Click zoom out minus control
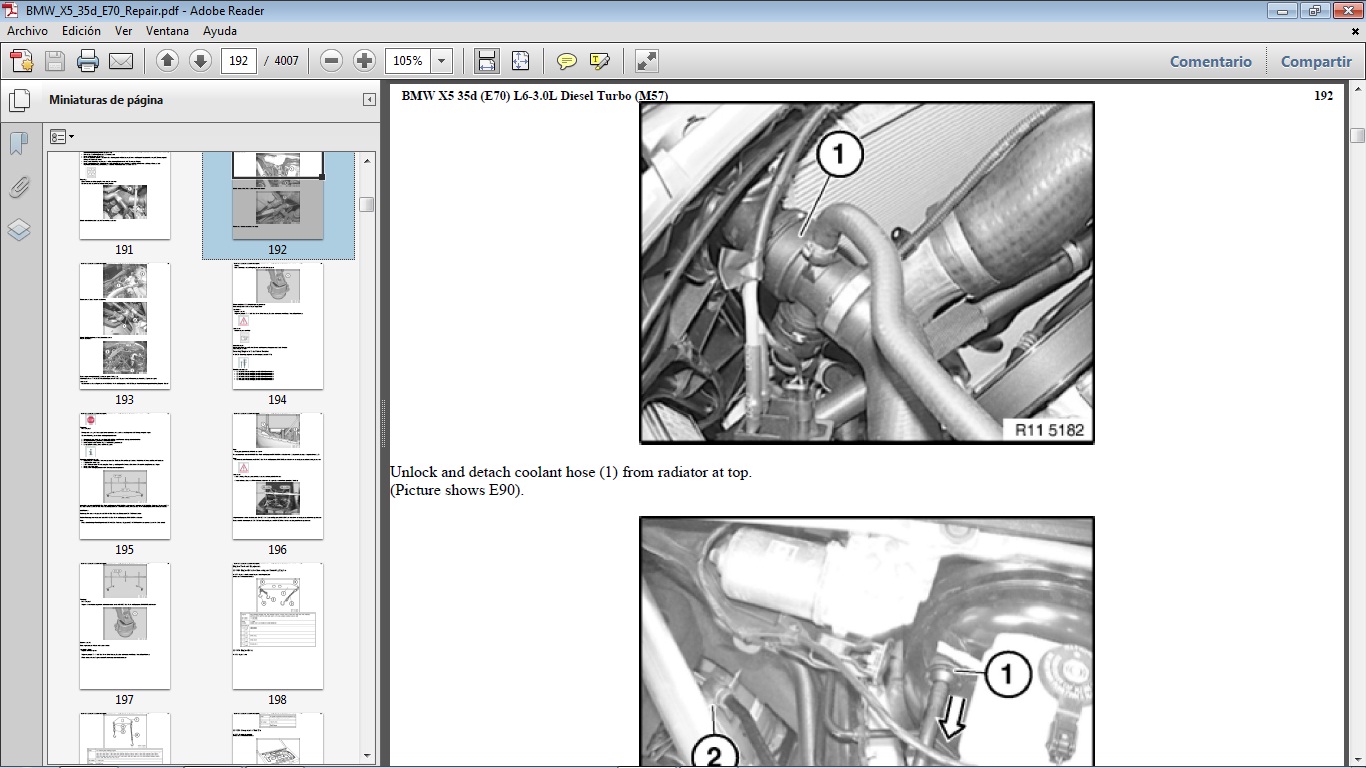This screenshot has width=1366, height=768. click(x=330, y=60)
